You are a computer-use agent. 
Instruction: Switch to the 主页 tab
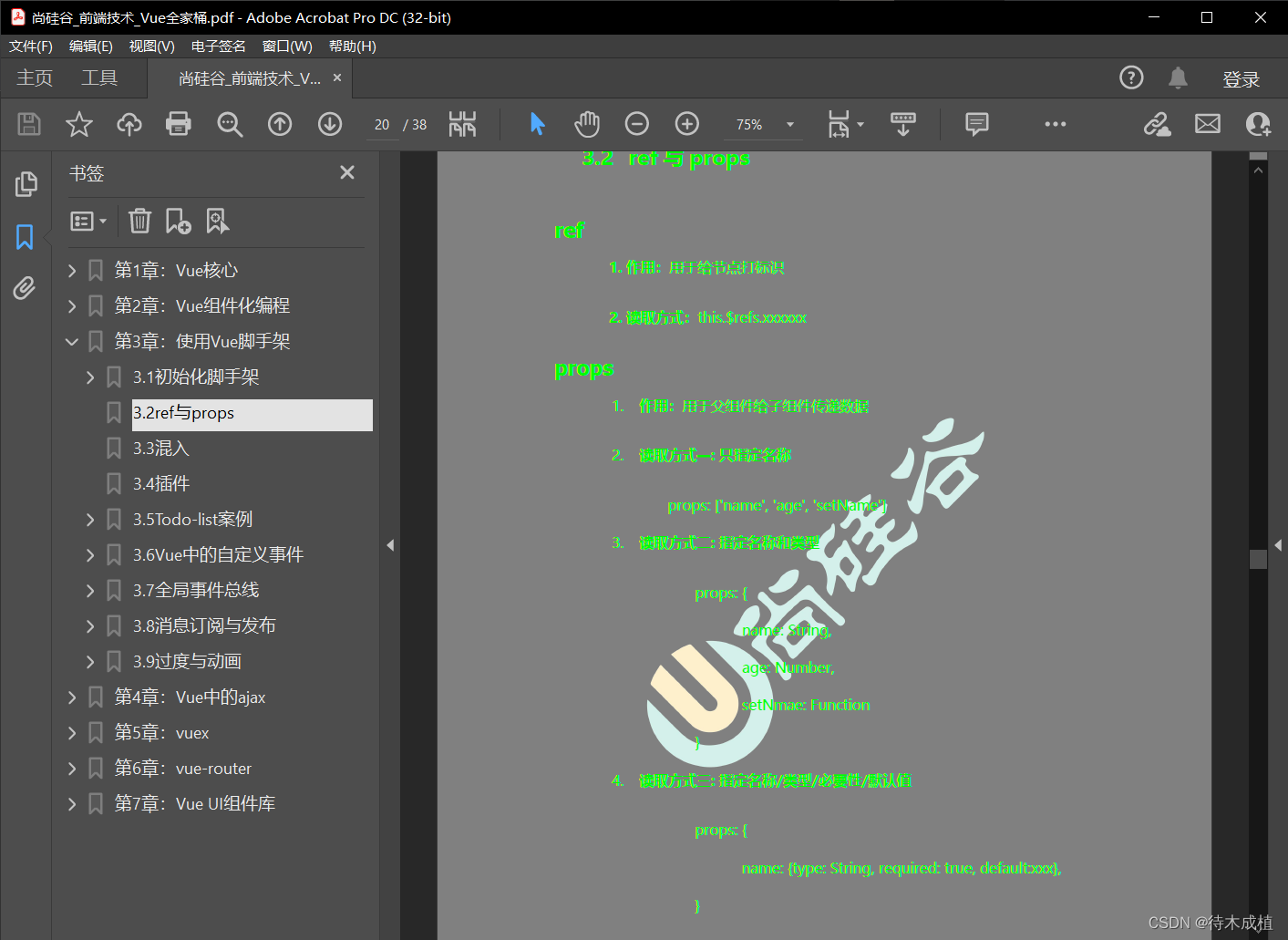[35, 78]
